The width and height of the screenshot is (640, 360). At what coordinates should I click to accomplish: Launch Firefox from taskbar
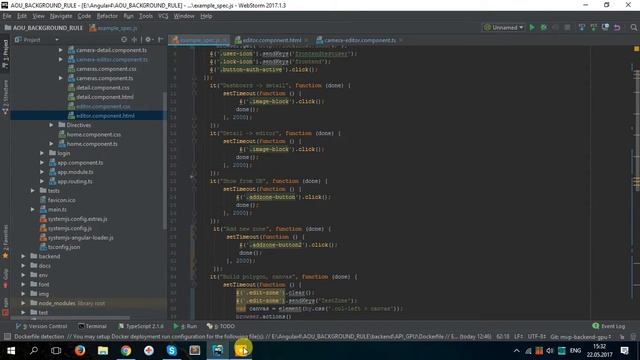click(80, 351)
